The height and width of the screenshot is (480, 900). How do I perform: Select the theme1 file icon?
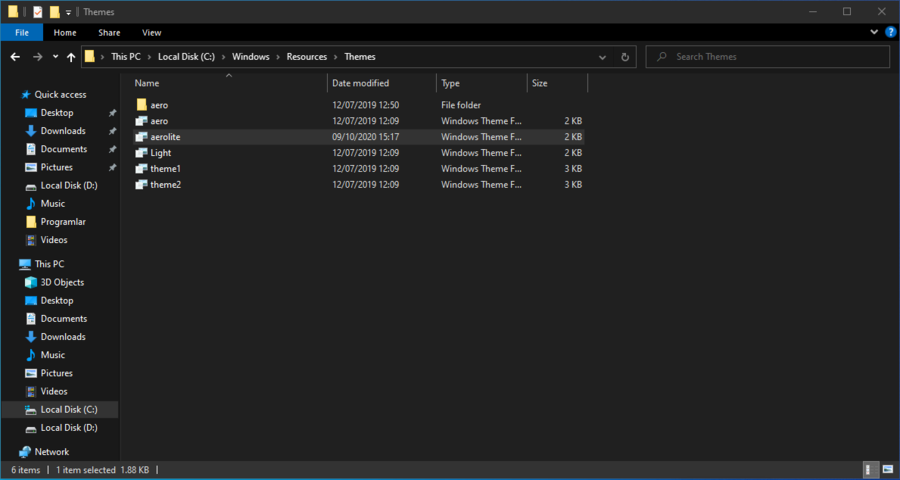[x=141, y=169]
